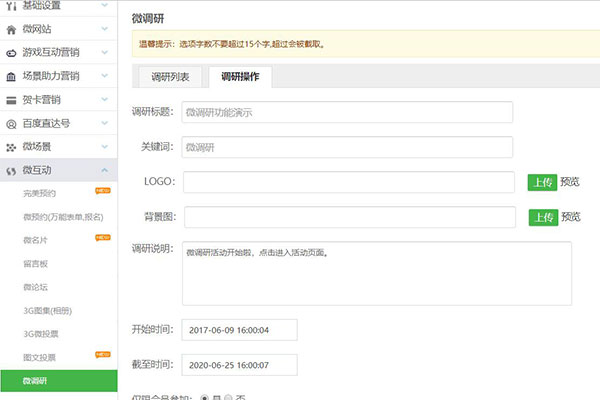Click the 游戏互动营销 gamepad icon
This screenshot has width=600, height=400.
[11, 53]
